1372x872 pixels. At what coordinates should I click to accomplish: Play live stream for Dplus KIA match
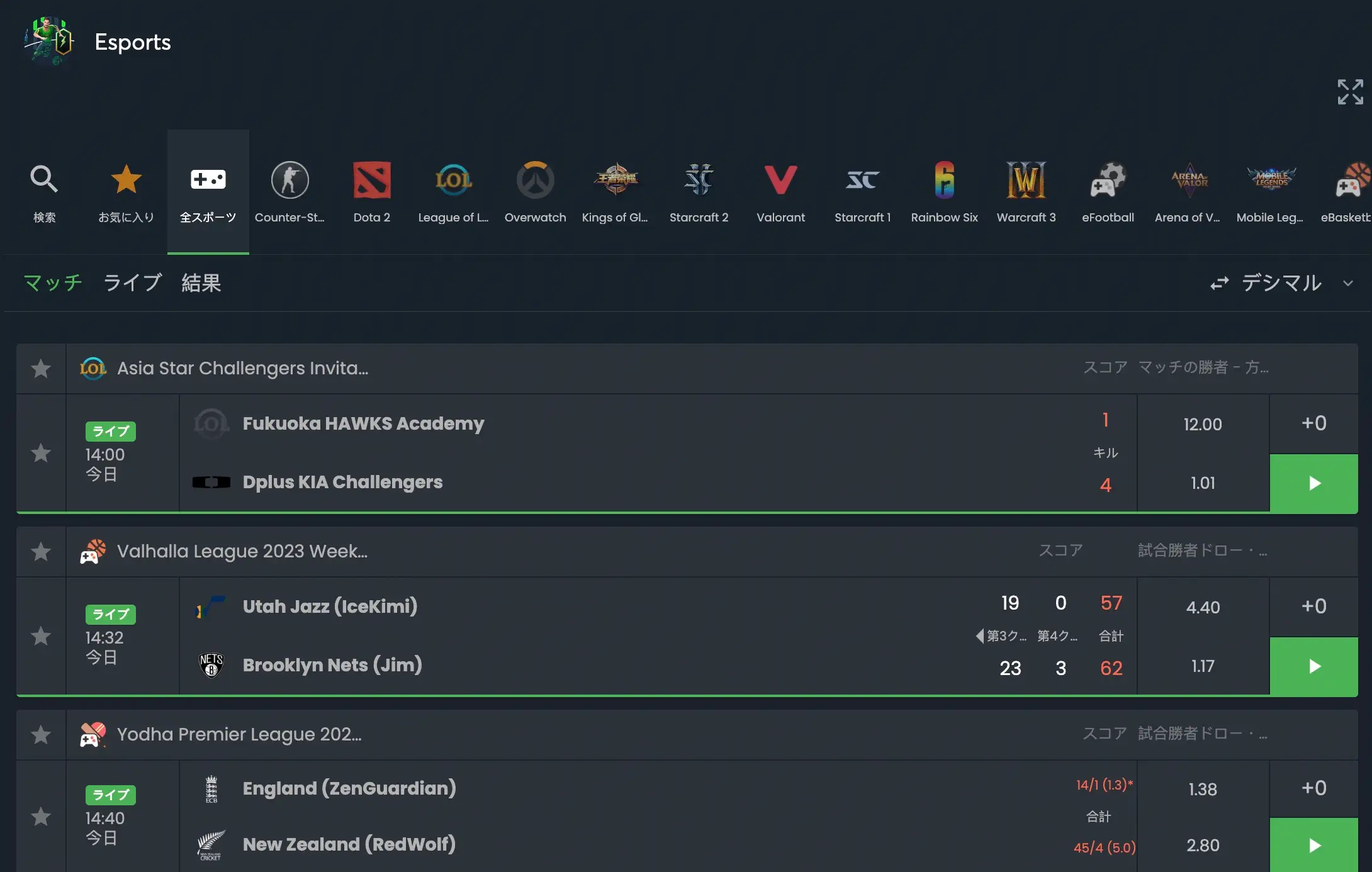[1314, 483]
